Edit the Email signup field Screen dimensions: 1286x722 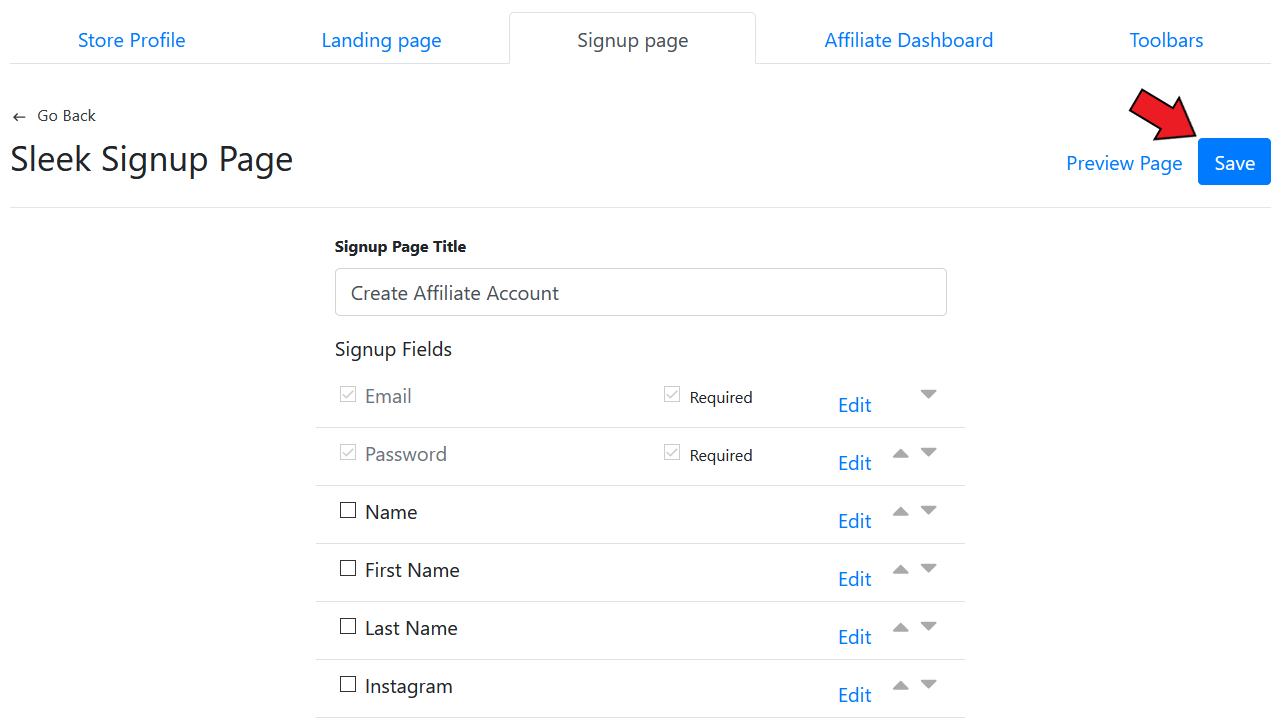[854, 405]
